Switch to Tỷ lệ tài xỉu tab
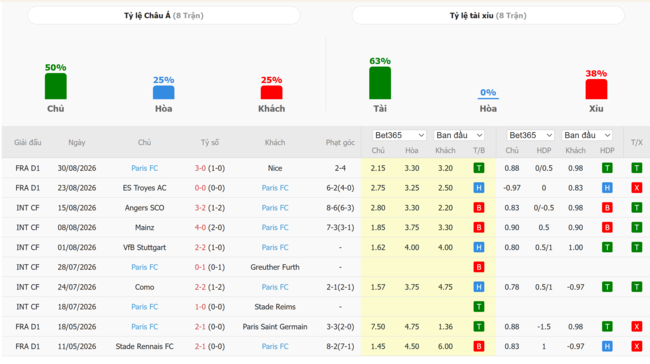This screenshot has height=364, width=650. (488, 15)
